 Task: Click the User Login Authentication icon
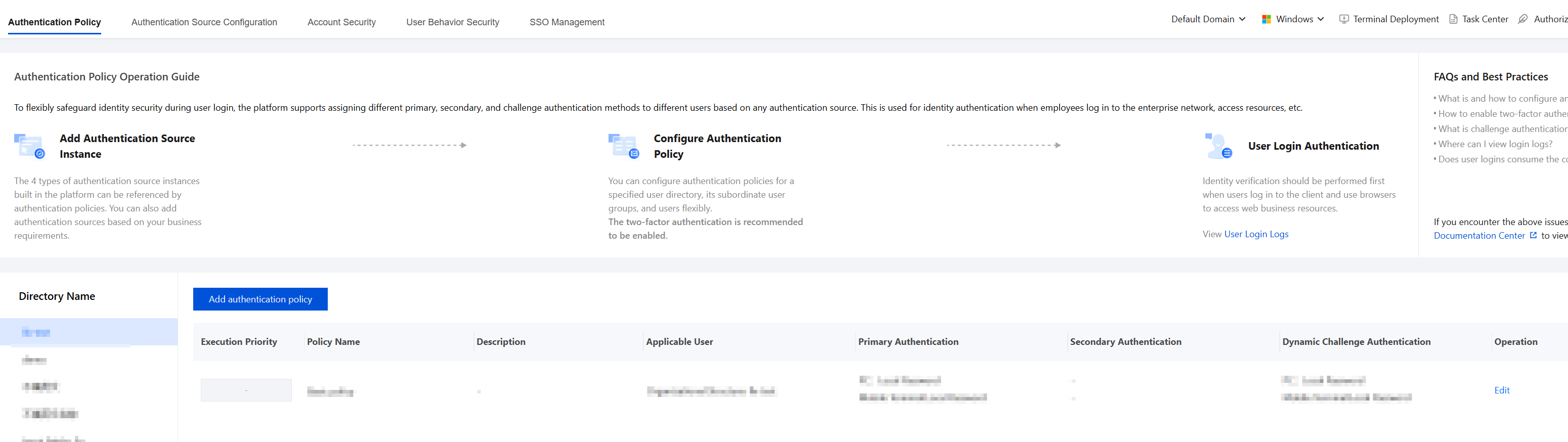1218,146
